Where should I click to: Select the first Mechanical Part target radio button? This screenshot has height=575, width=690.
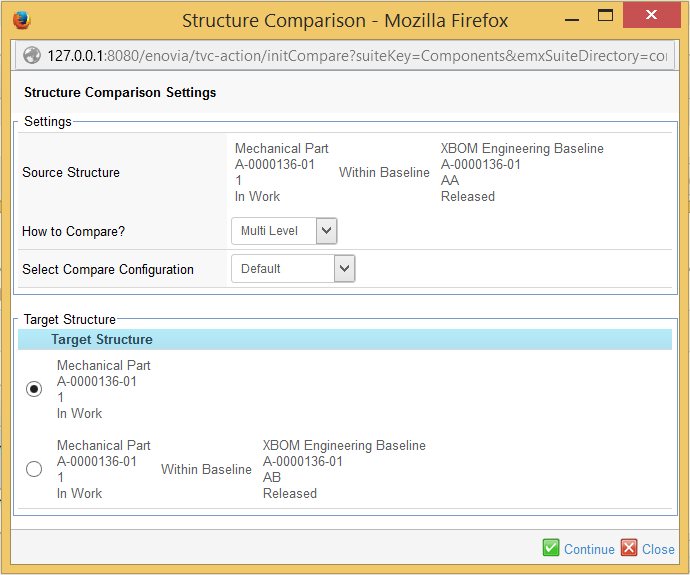(34, 389)
